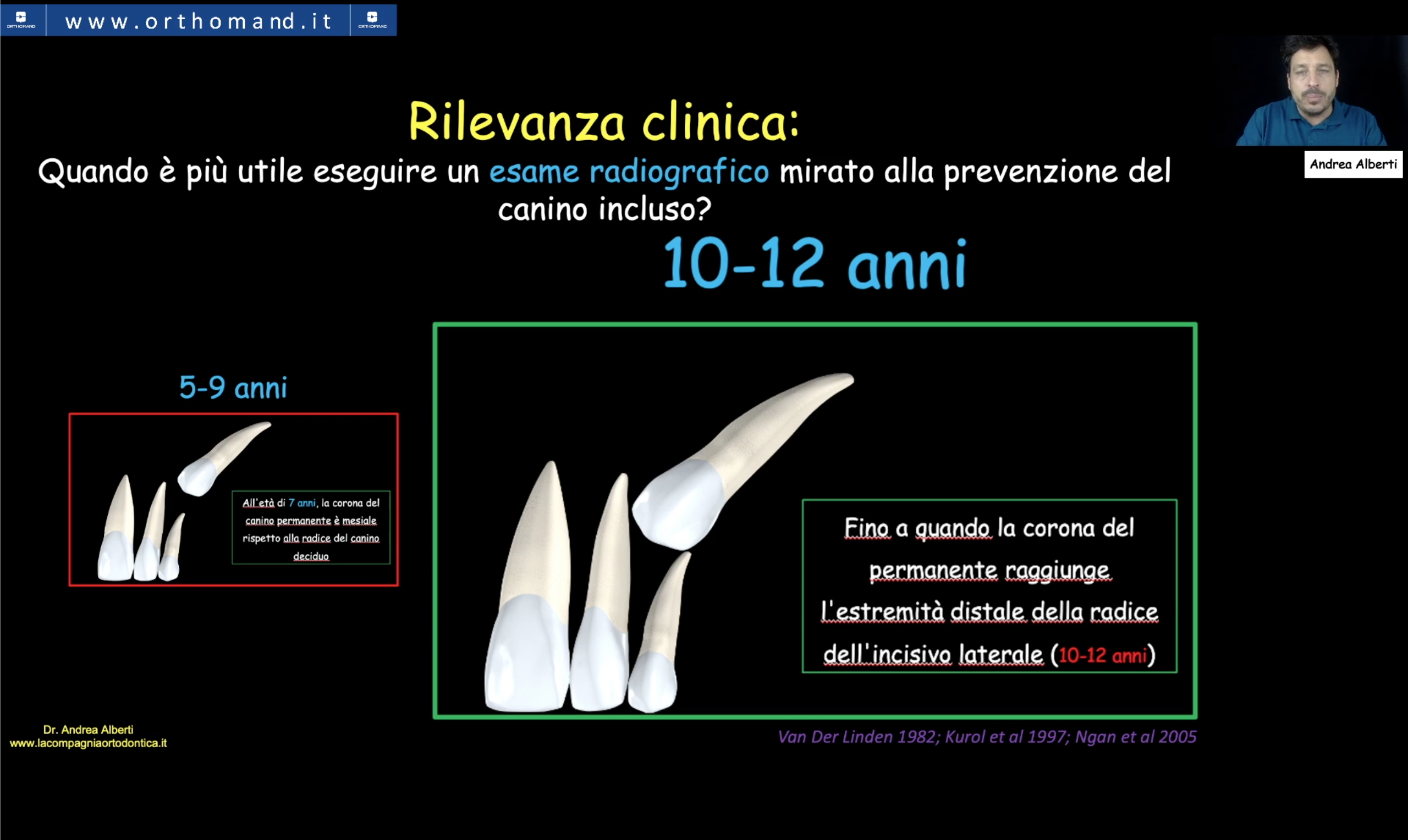This screenshot has height=840, width=1408.
Task: Open the www.lacompagniaortodontica.it link
Action: tap(89, 743)
